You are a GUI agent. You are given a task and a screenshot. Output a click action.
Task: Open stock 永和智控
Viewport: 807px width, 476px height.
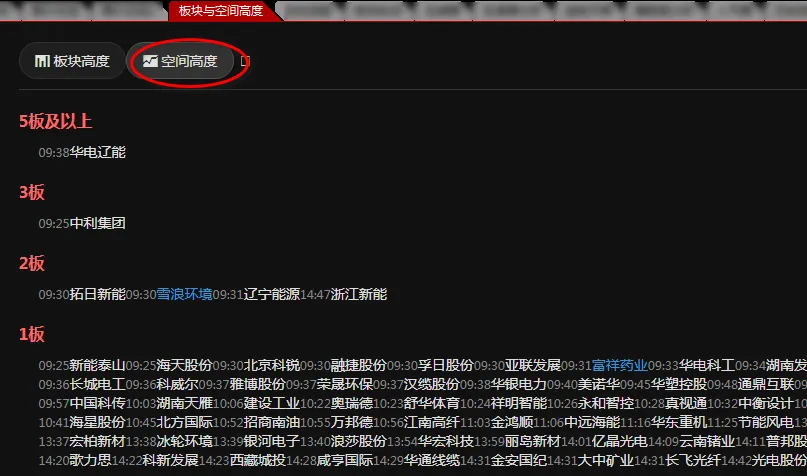606,403
